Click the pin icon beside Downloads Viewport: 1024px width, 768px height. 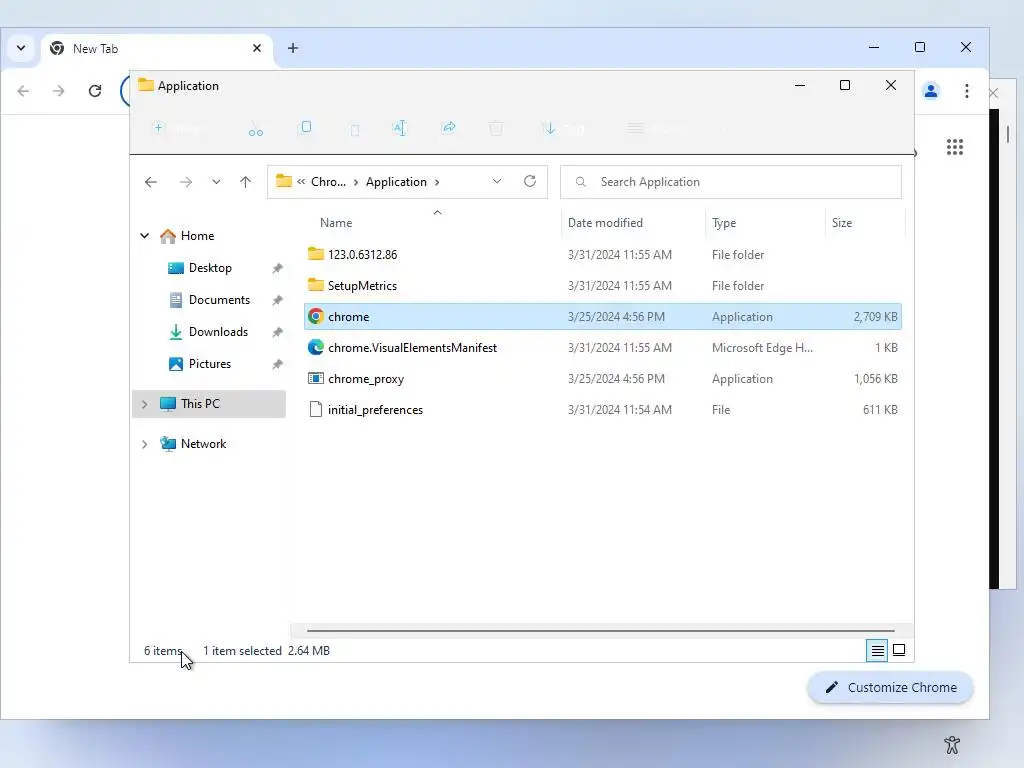pos(278,332)
